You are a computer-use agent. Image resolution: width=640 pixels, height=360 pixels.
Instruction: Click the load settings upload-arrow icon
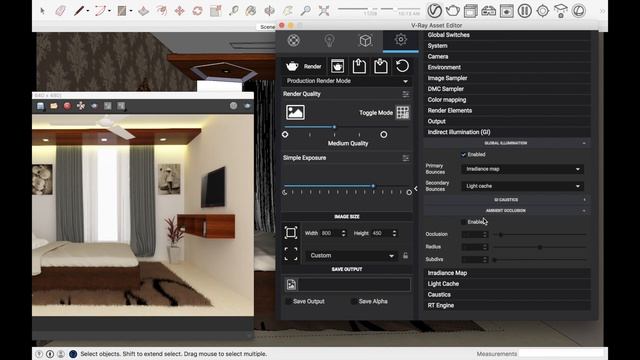tap(359, 66)
